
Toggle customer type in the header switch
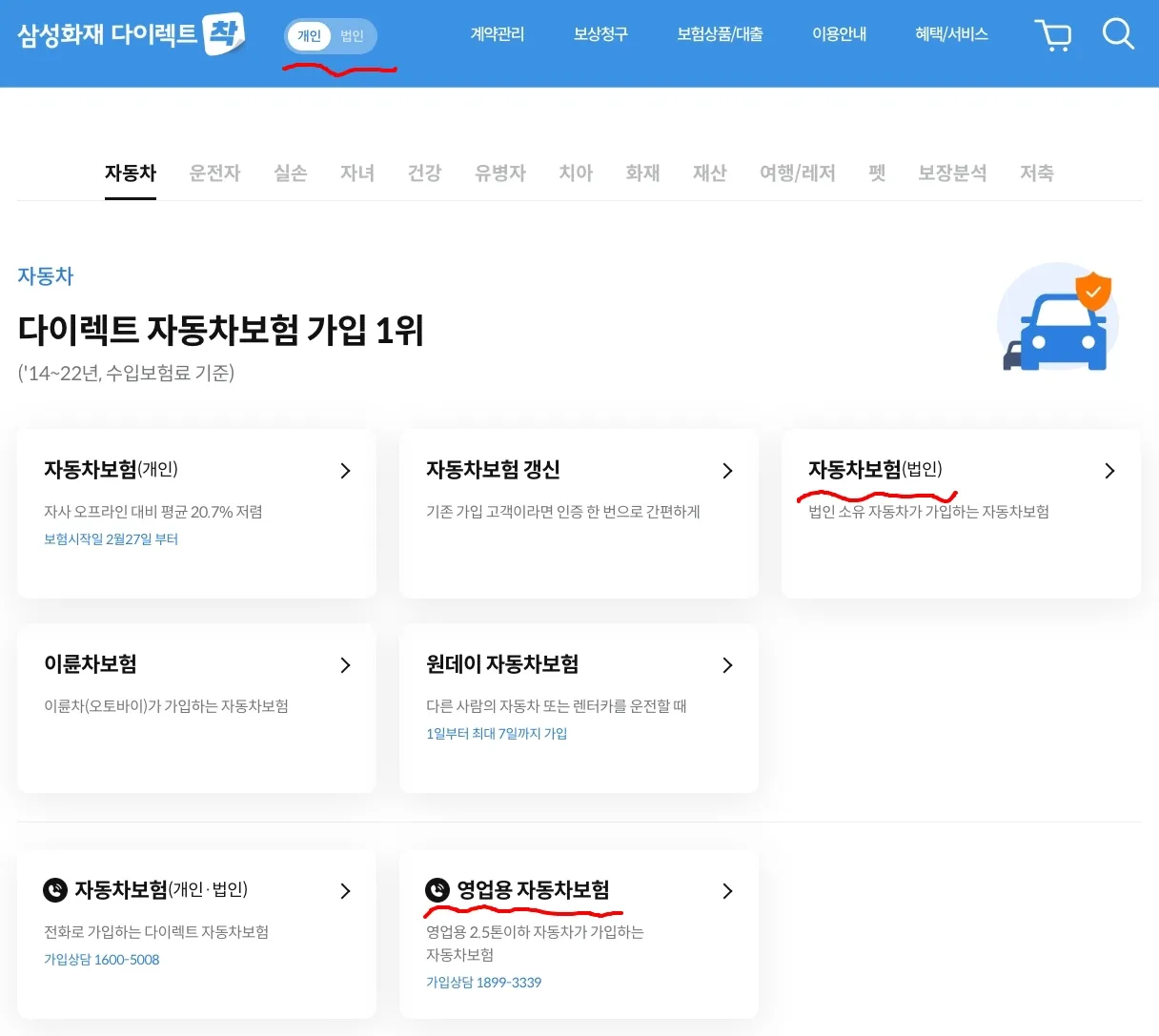coord(332,35)
